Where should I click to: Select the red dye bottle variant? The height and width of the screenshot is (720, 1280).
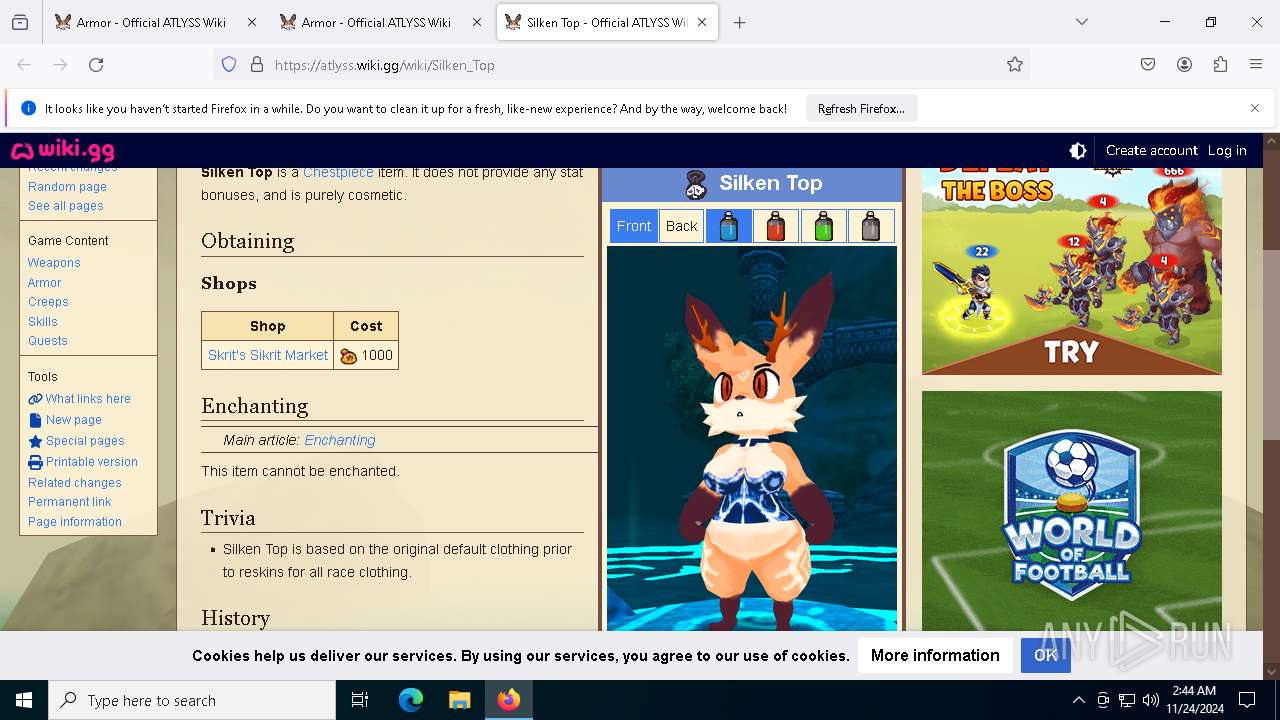(x=776, y=226)
